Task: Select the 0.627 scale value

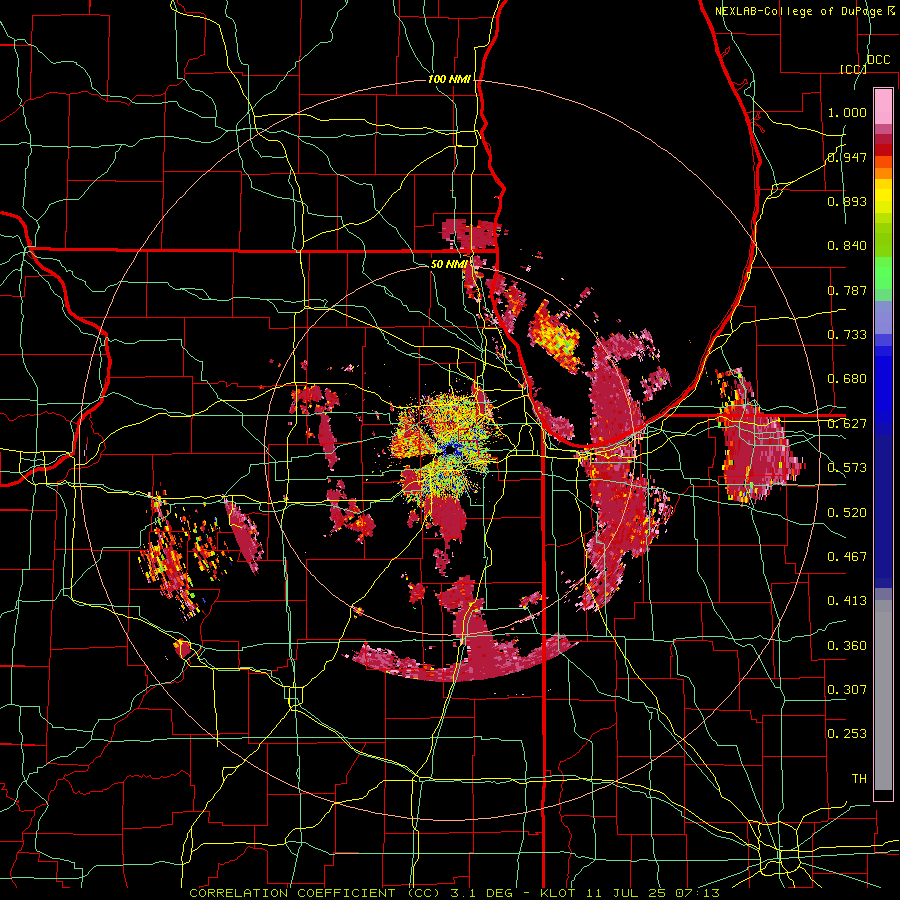Action: 847,424
